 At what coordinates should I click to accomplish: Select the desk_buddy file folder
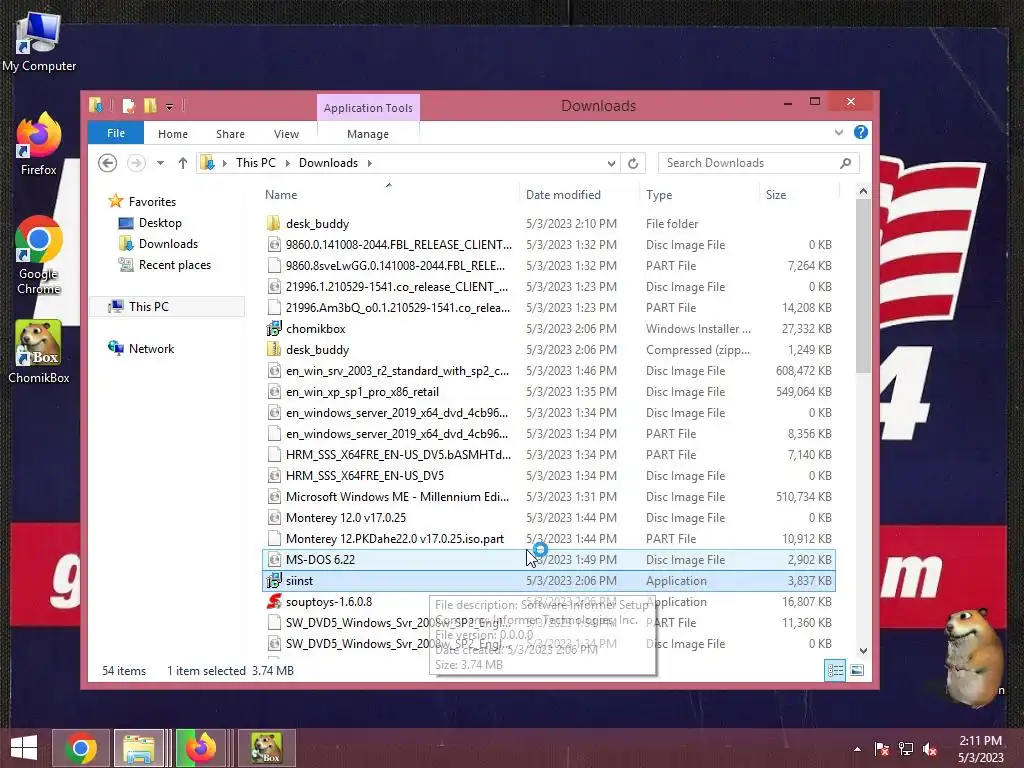(x=549, y=223)
